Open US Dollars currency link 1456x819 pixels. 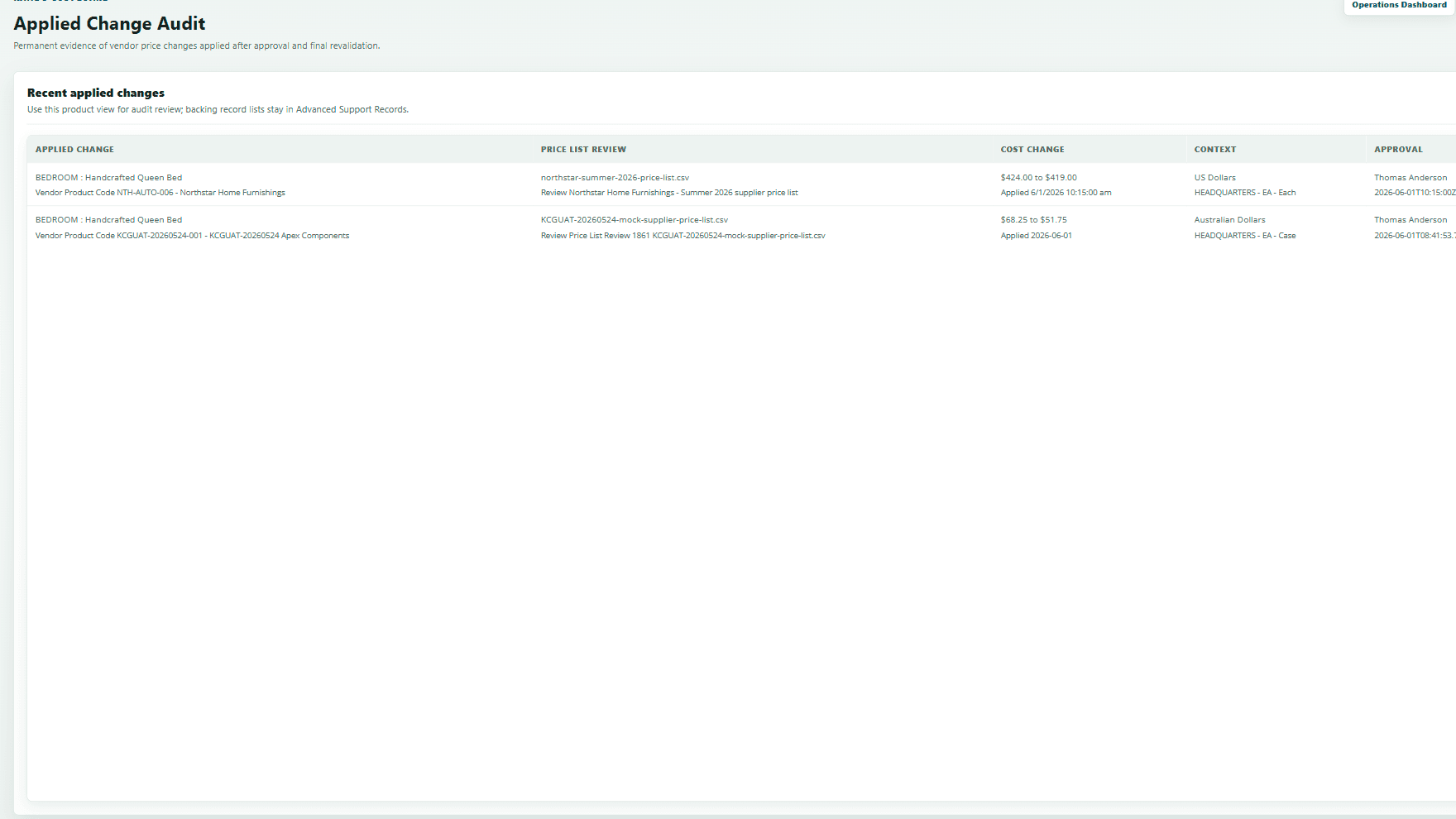tap(1214, 178)
